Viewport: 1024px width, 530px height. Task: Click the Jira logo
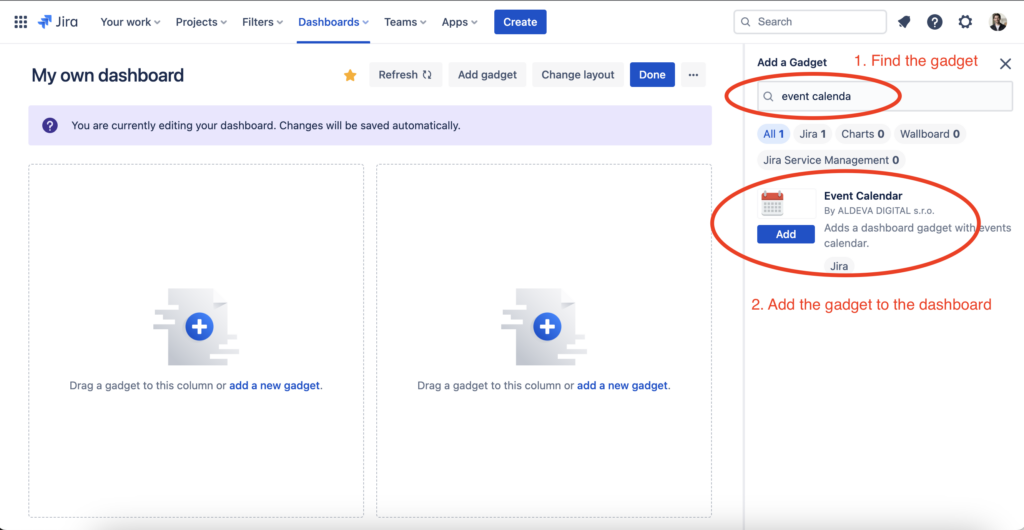(x=58, y=22)
